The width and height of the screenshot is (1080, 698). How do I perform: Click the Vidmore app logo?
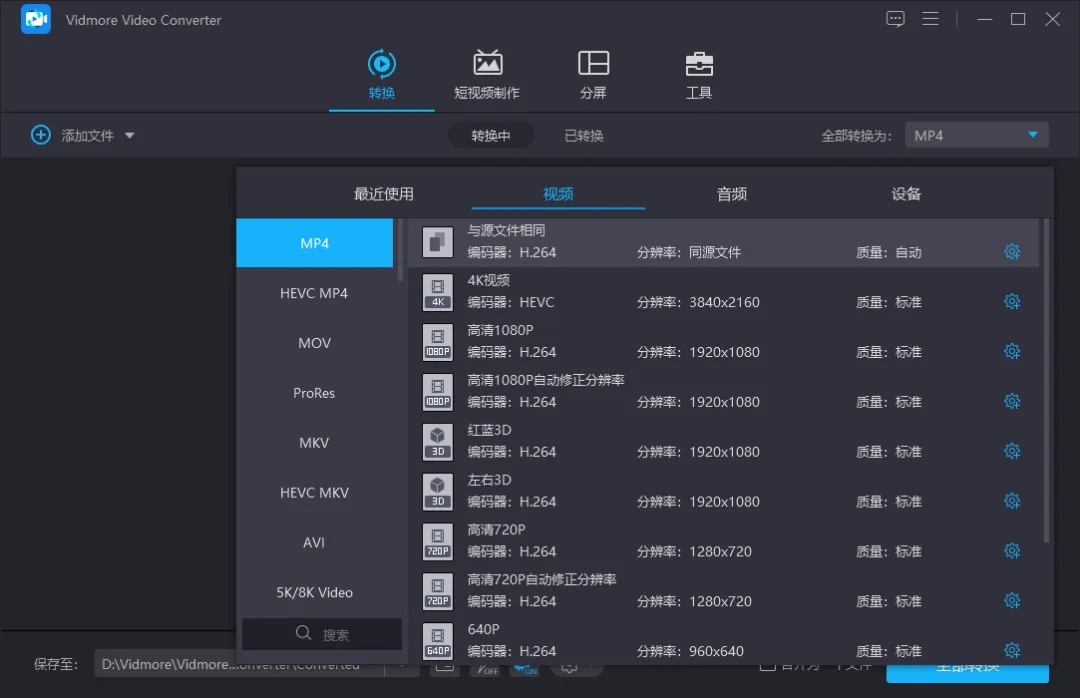[36, 19]
